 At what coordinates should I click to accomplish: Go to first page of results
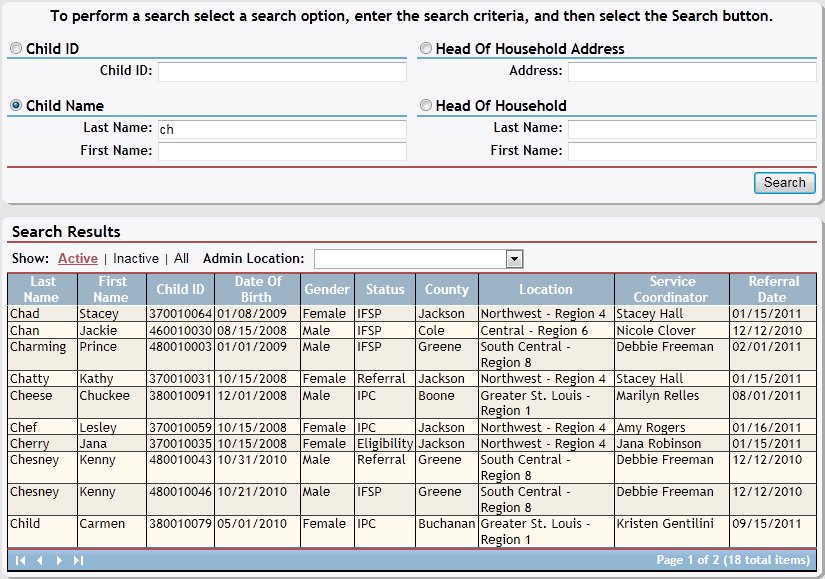point(20,560)
